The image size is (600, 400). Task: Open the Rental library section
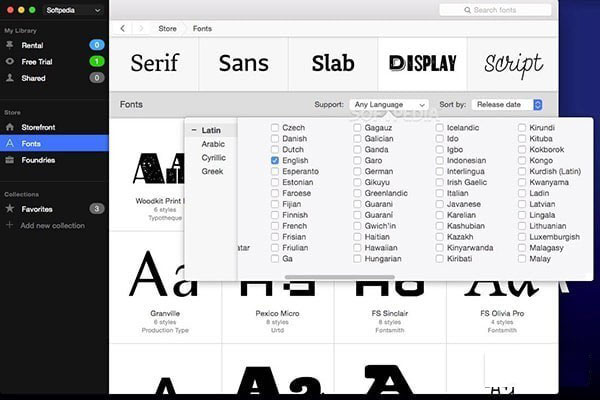click(54, 45)
